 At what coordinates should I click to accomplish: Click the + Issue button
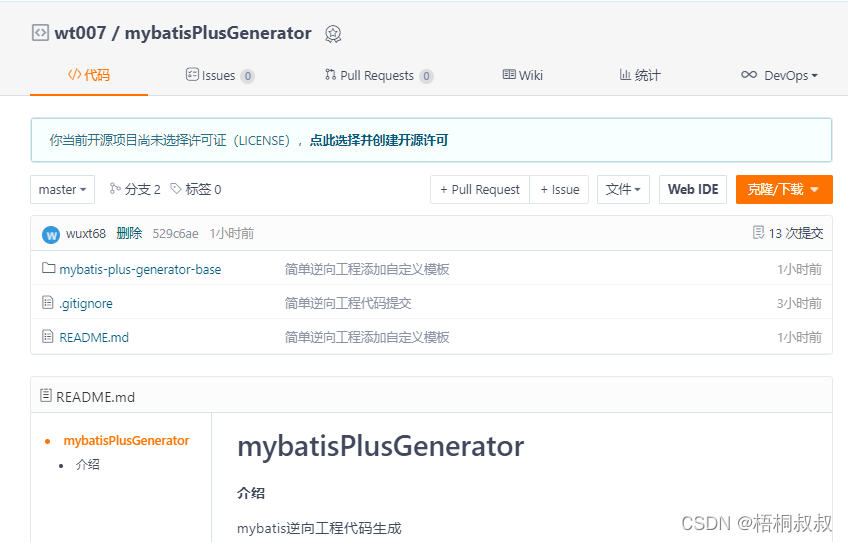559,189
